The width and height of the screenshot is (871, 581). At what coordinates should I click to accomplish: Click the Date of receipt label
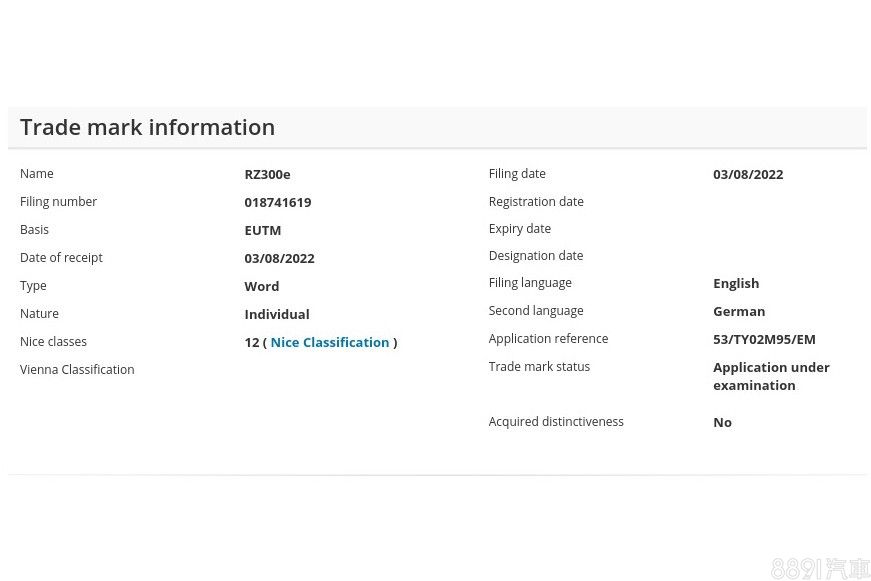[x=61, y=258]
